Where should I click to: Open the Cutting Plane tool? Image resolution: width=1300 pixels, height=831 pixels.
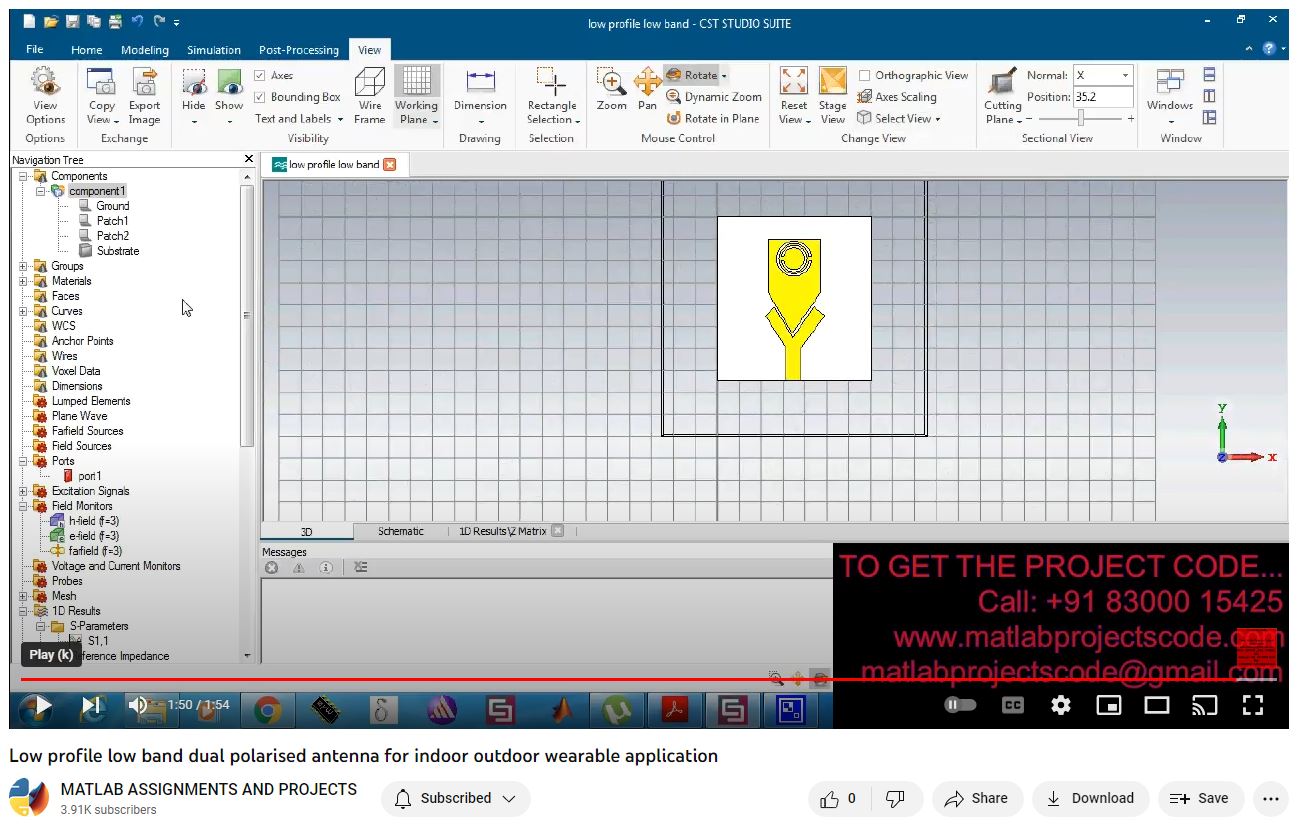click(x=1002, y=85)
